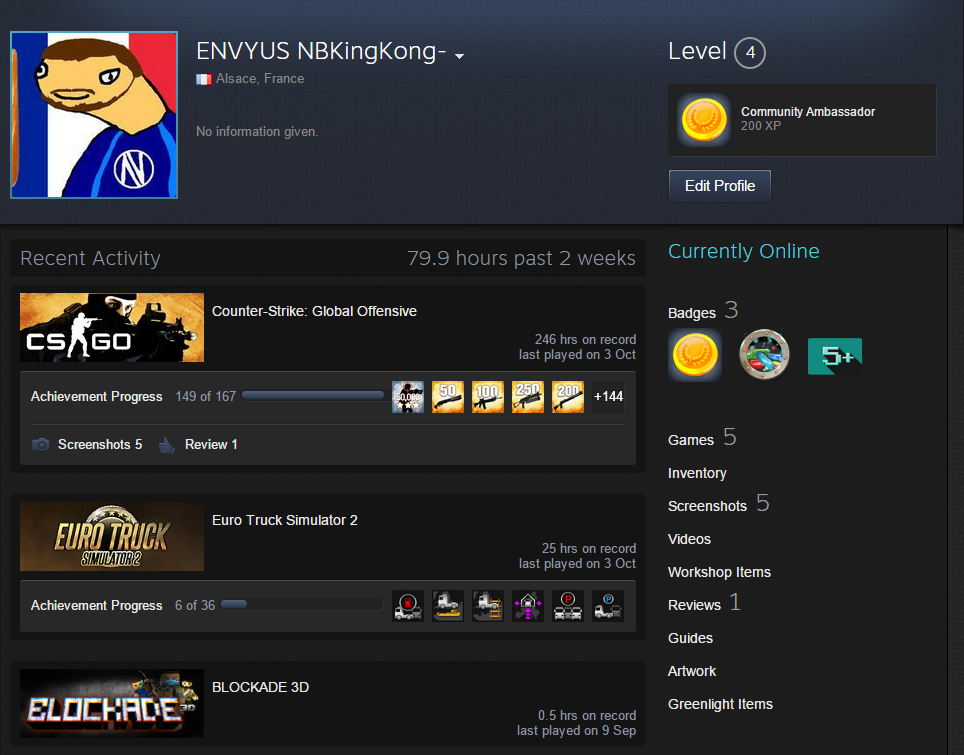This screenshot has height=755, width=964.
Task: Open the Euro Truck Simulator 2 banner
Action: pyautogui.click(x=112, y=536)
